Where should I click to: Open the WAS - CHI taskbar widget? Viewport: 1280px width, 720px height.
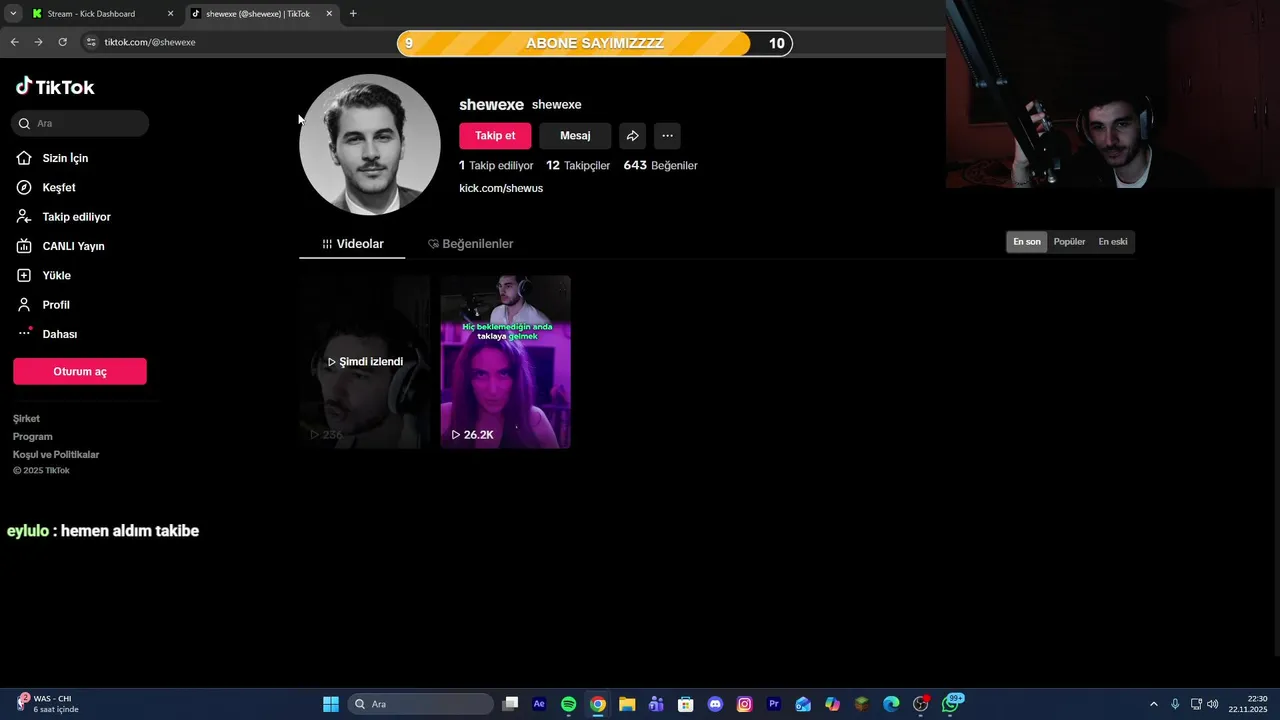(46, 704)
